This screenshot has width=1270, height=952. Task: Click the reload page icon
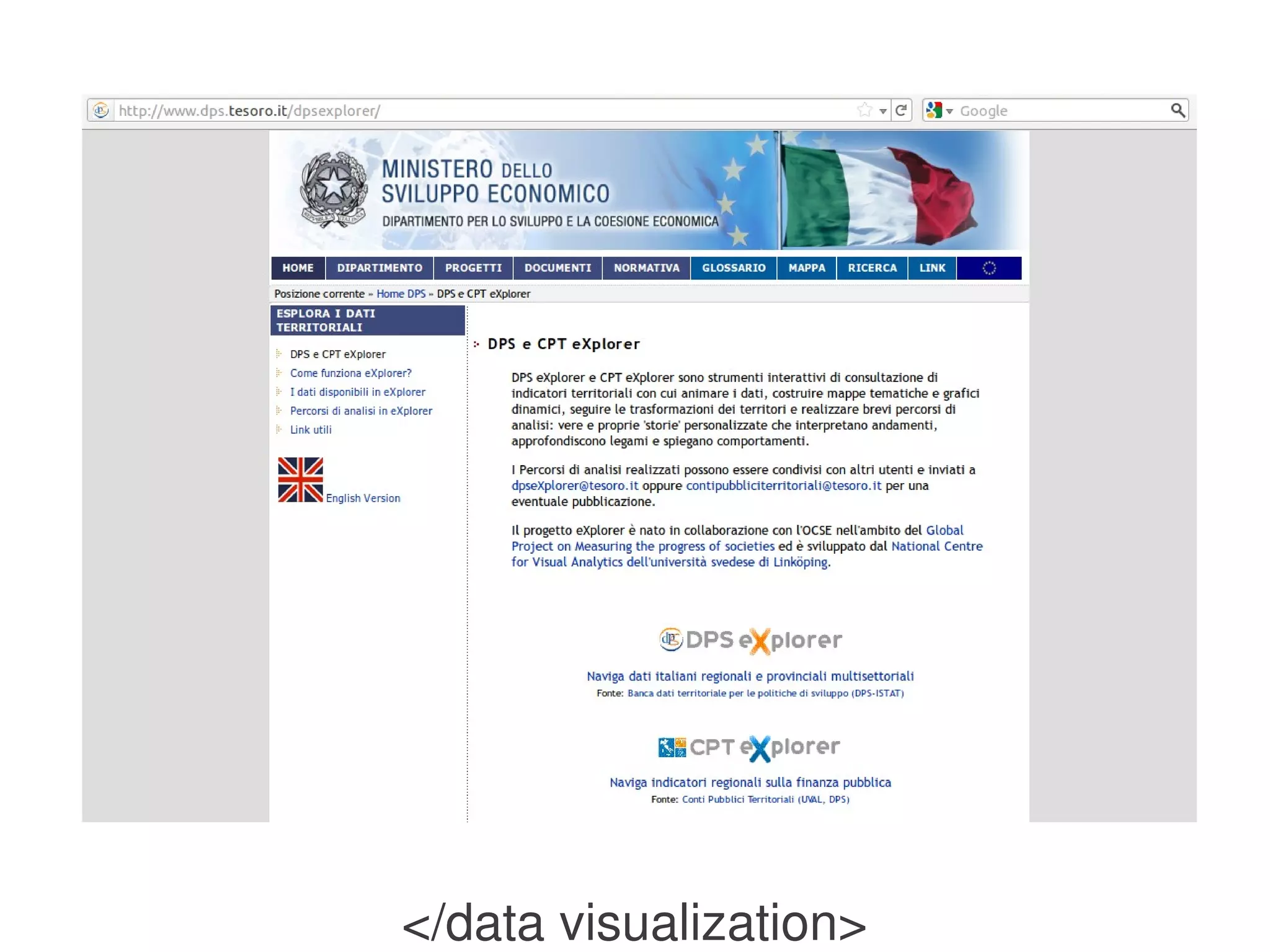click(901, 110)
